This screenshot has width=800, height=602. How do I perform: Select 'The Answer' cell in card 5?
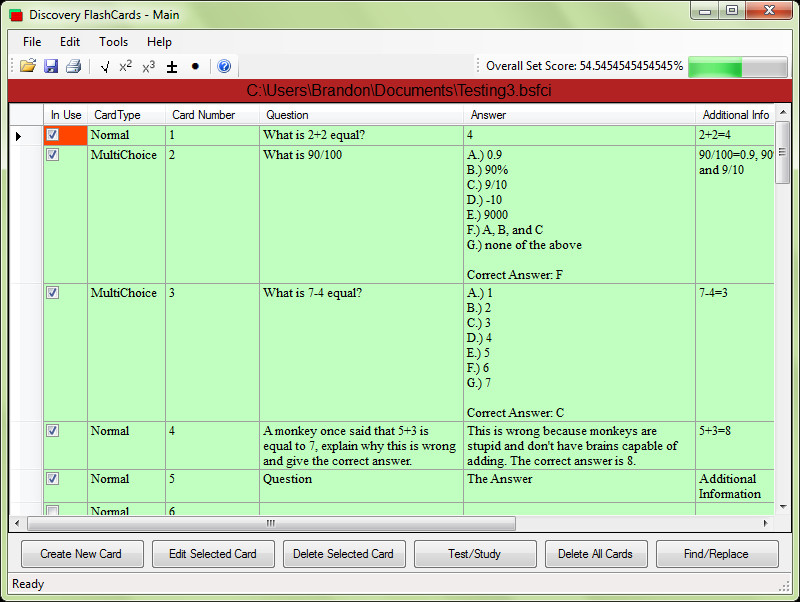tap(579, 486)
